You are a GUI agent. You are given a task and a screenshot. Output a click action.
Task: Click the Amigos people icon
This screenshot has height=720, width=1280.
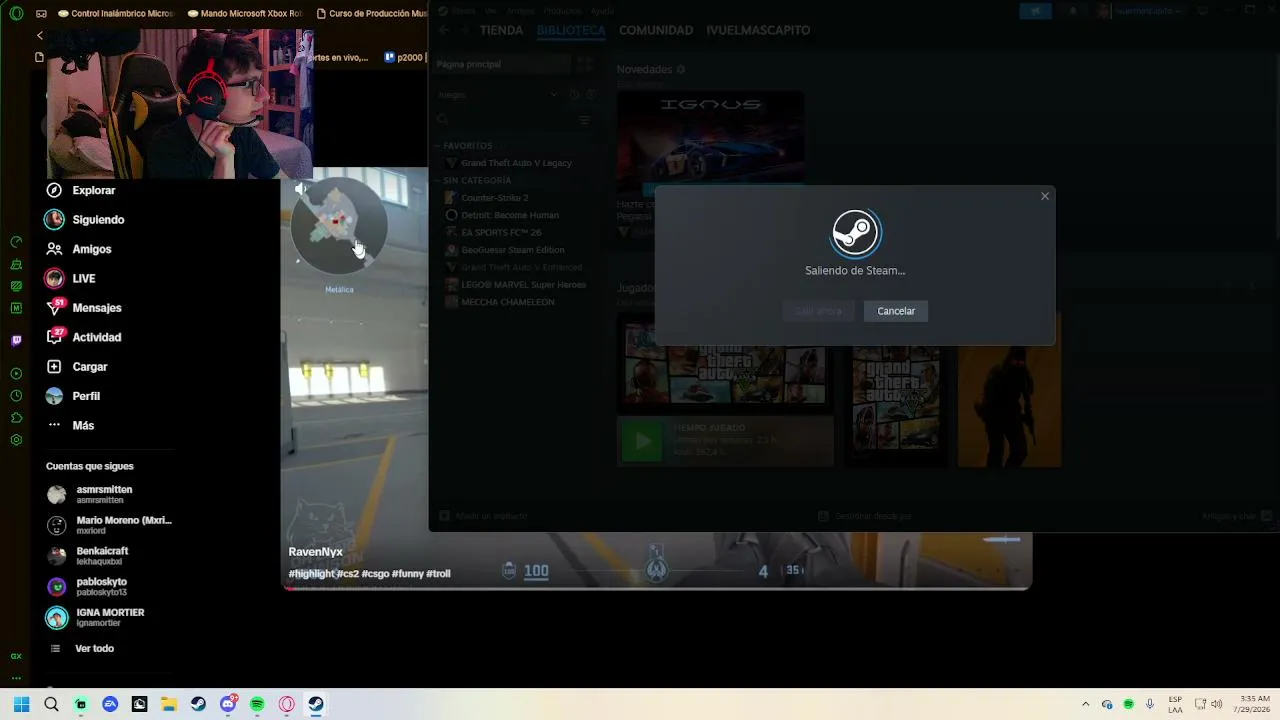tap(54, 249)
